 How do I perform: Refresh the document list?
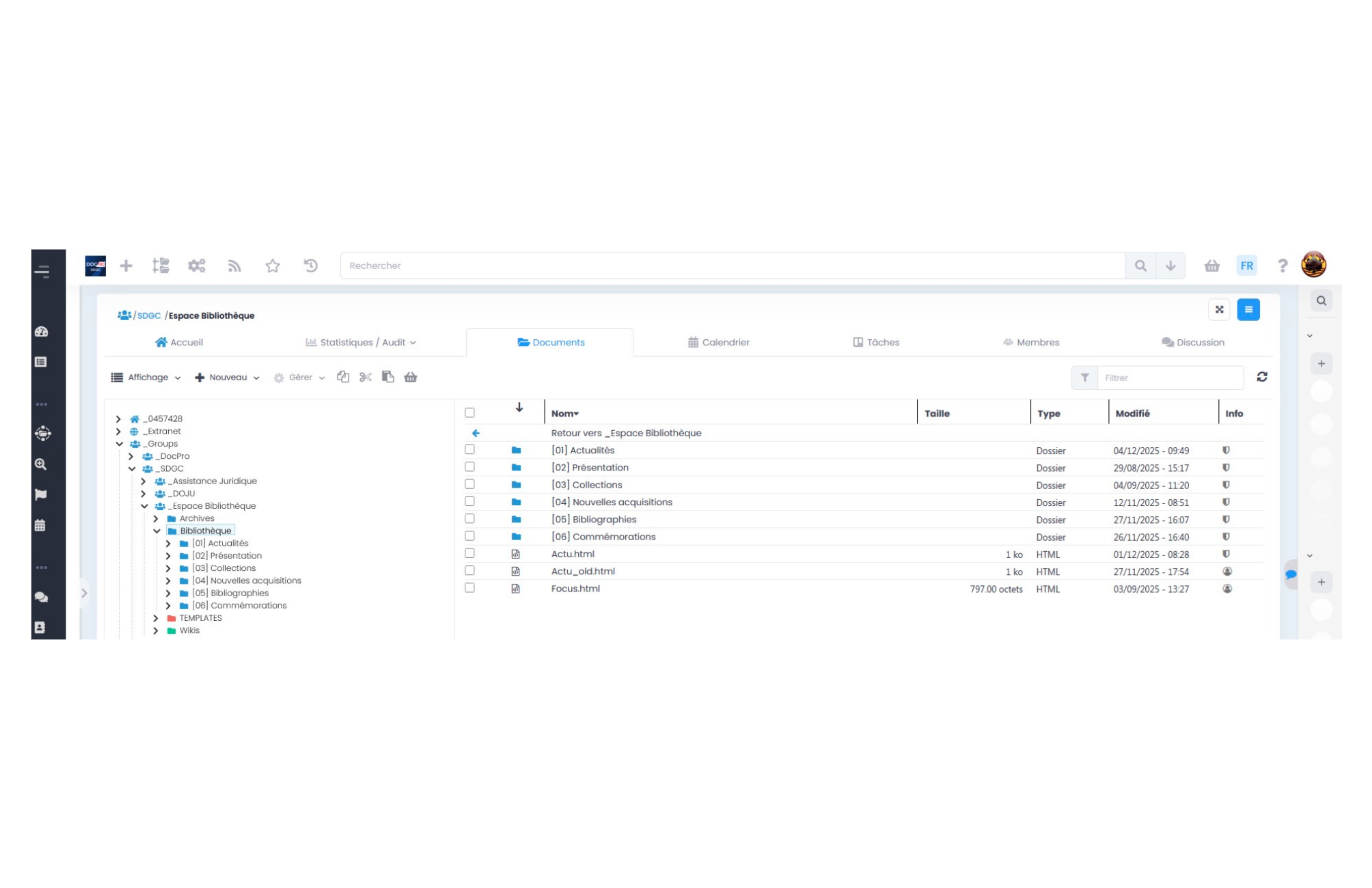1262,377
